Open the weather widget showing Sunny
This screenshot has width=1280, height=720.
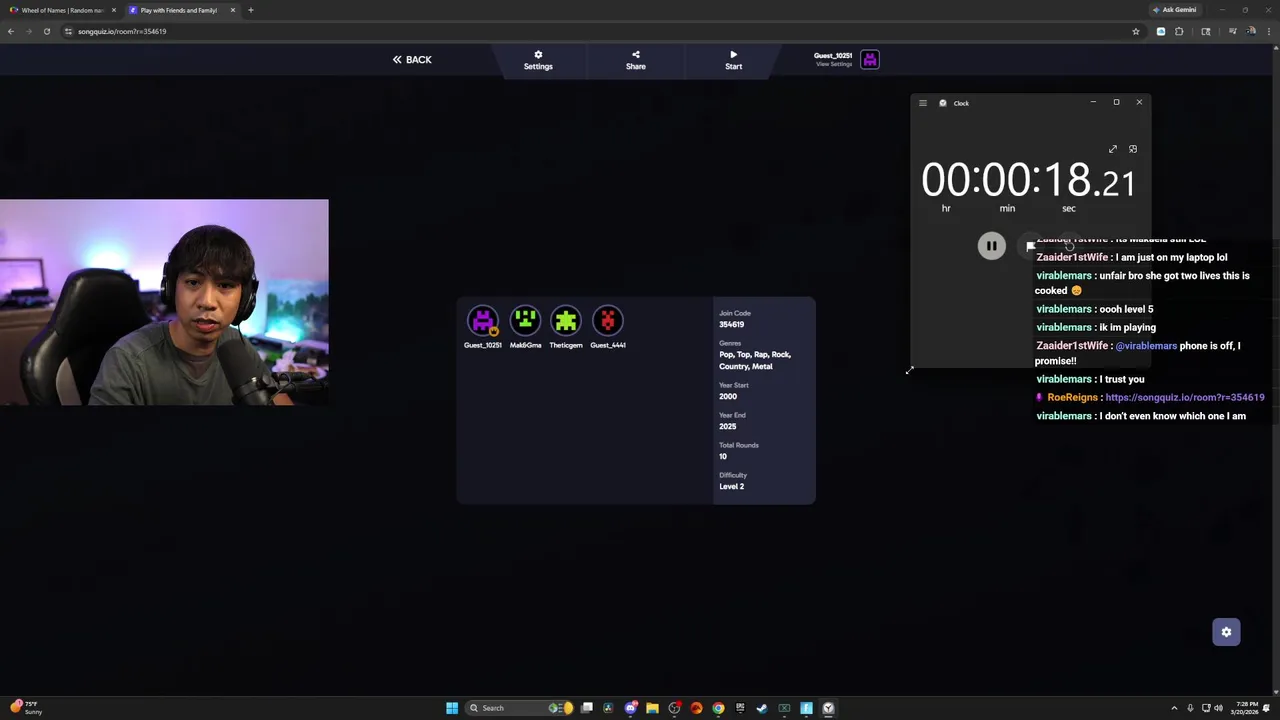click(27, 708)
